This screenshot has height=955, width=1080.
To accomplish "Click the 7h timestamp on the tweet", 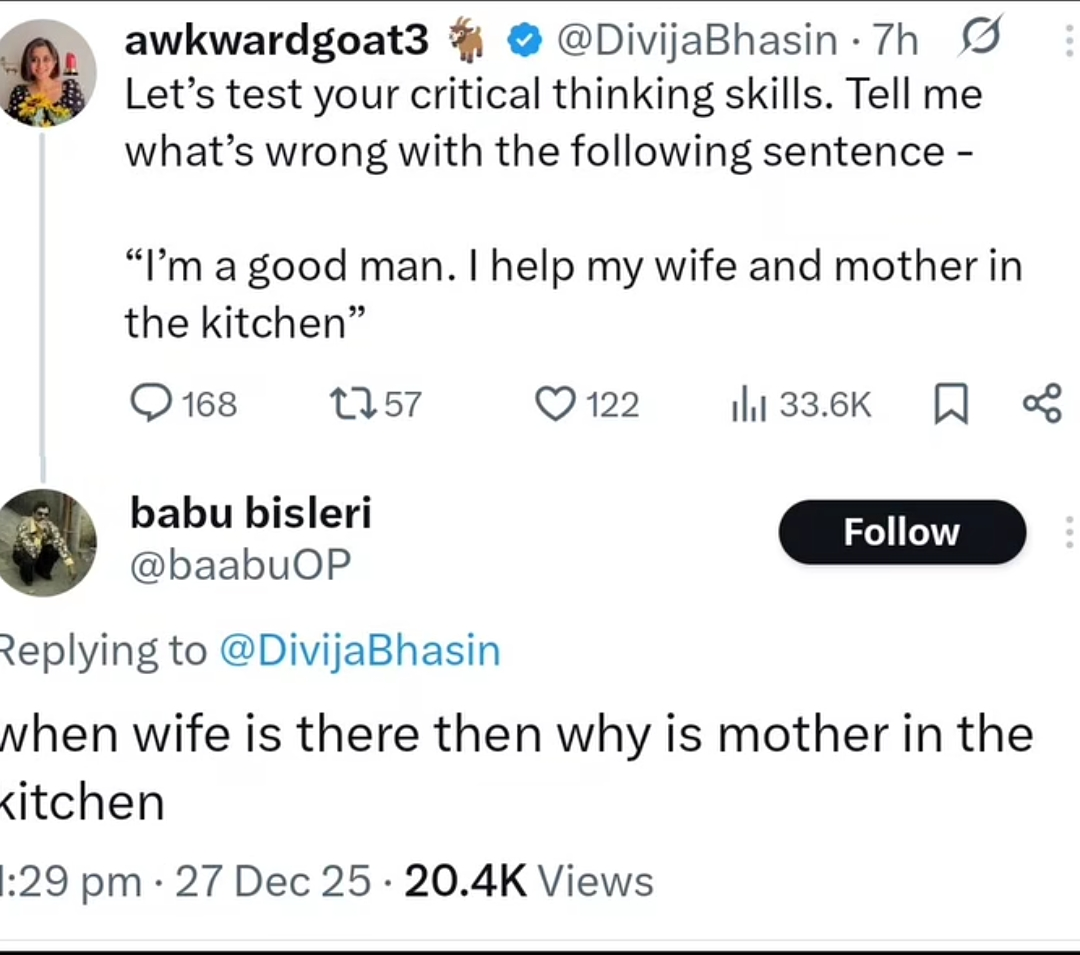I will 896,40.
